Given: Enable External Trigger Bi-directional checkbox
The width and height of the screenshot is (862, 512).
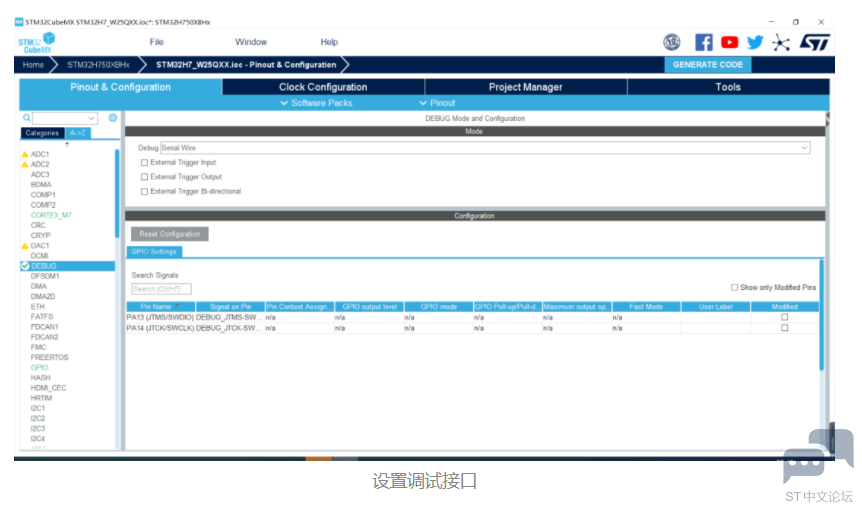Looking at the screenshot, I should pyautogui.click(x=145, y=192).
